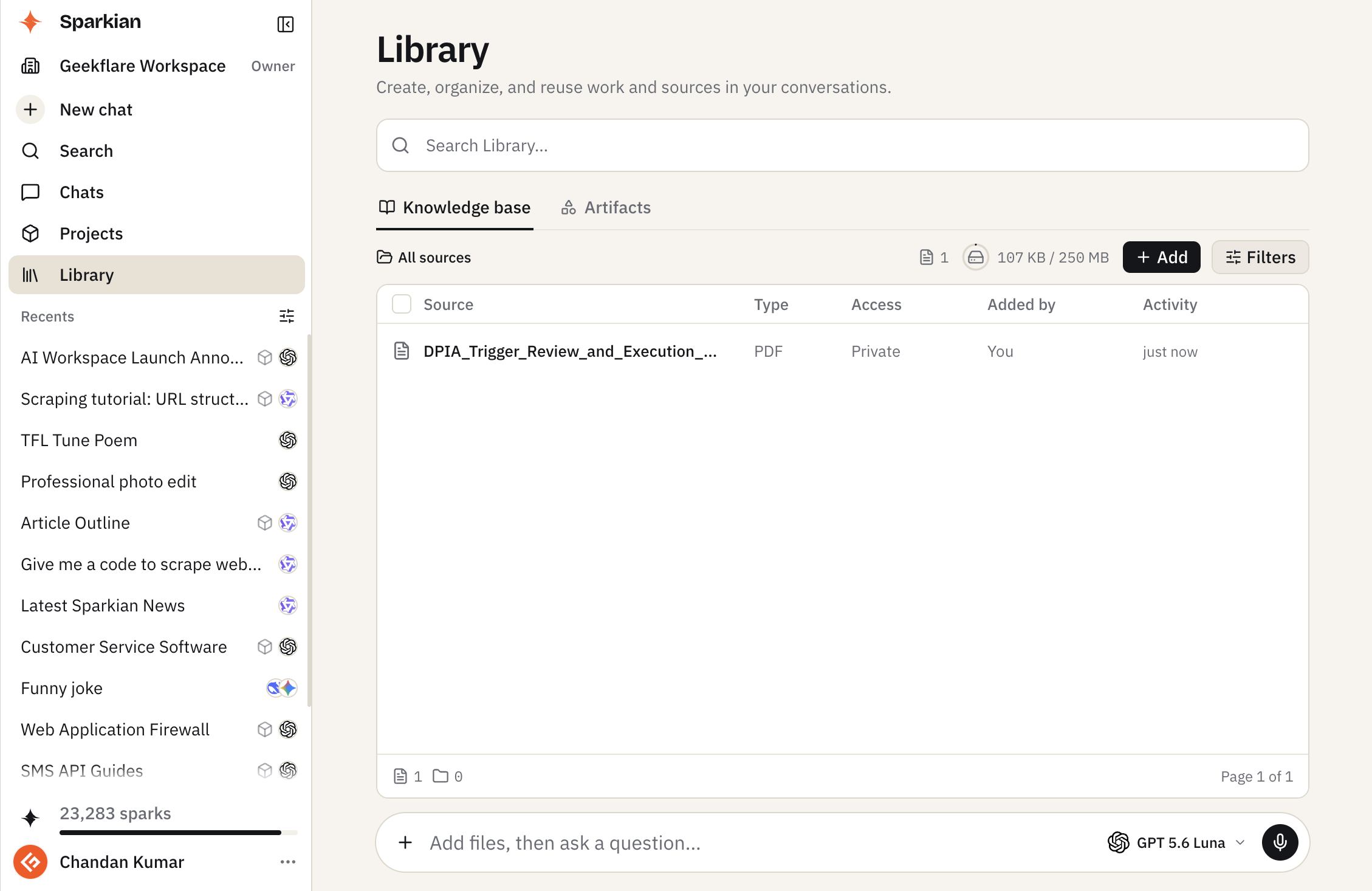The height and width of the screenshot is (891, 1372).
Task: Click the plus attach icon in chat box
Action: pyautogui.click(x=405, y=842)
